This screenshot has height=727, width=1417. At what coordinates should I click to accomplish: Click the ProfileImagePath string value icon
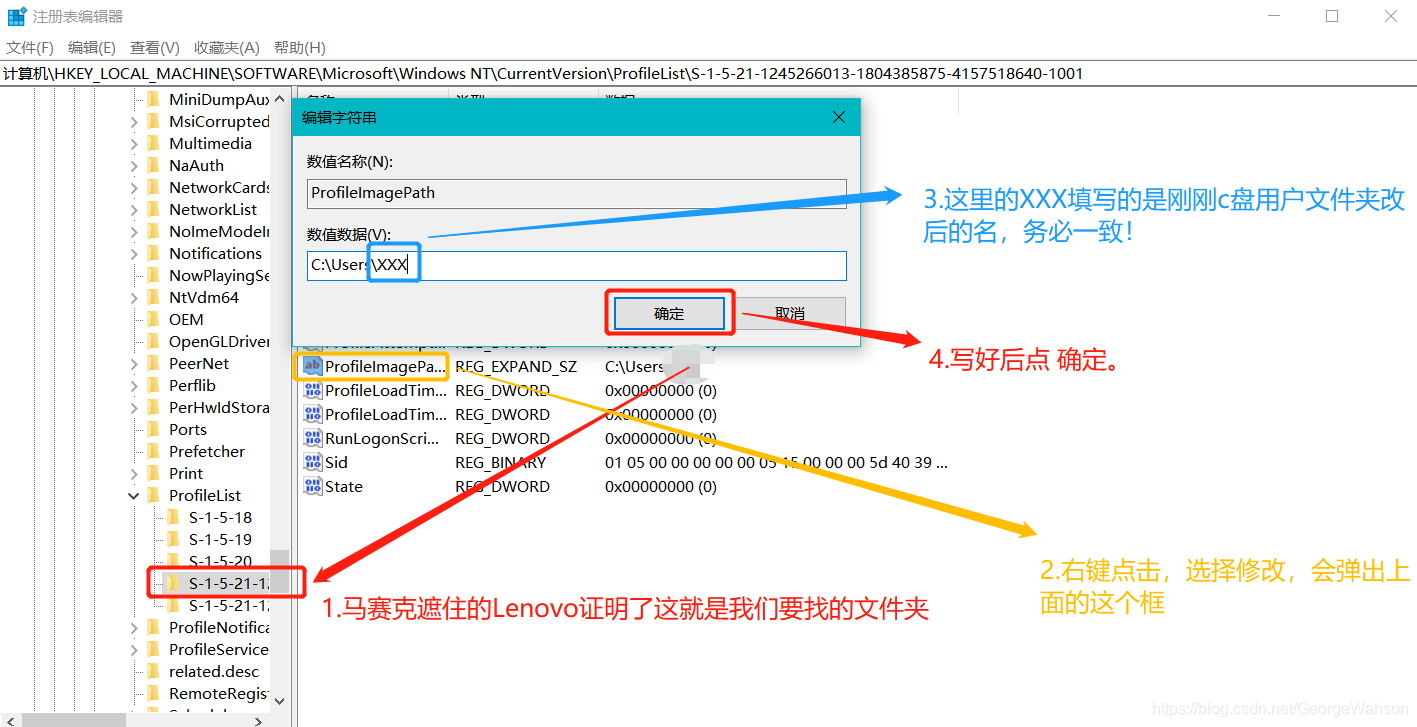(x=312, y=366)
